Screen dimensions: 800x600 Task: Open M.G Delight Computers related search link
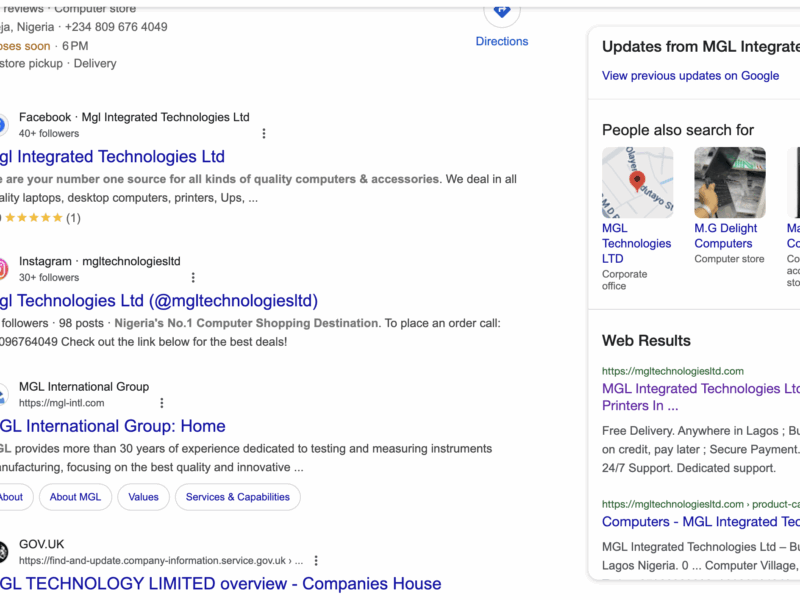point(726,236)
